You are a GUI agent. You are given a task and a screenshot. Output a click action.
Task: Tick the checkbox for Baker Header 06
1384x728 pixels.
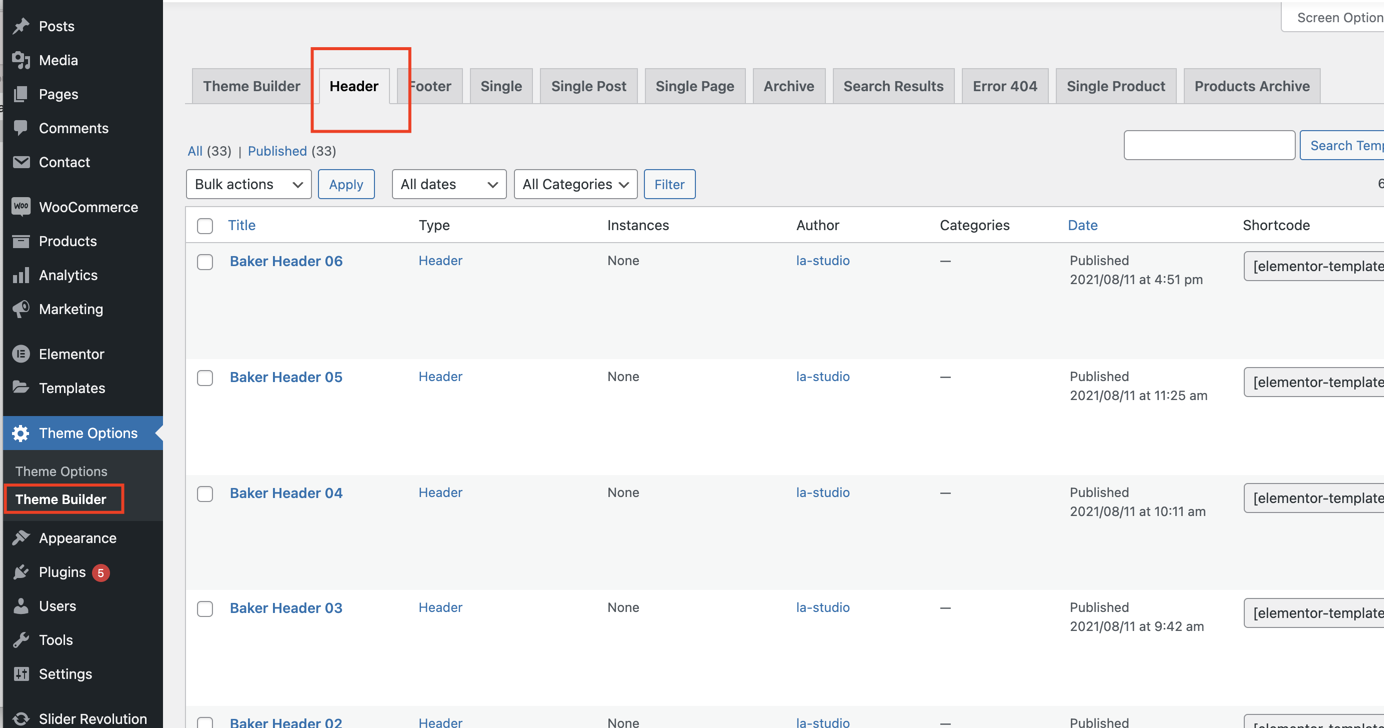pos(205,262)
